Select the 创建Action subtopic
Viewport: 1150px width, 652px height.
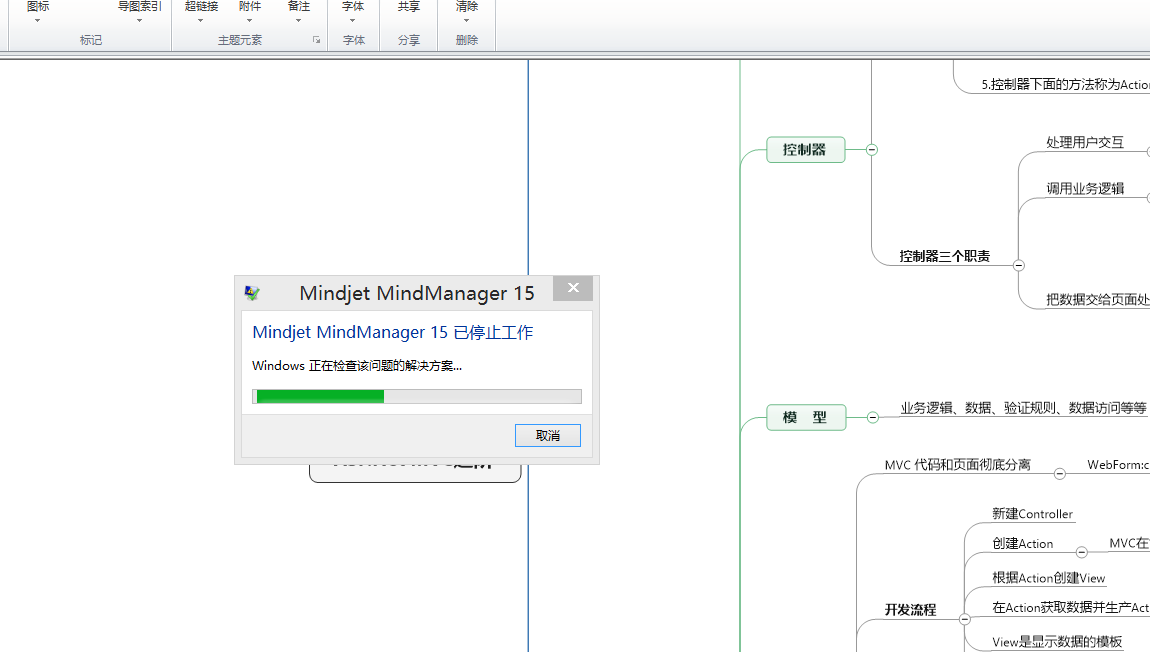point(1022,543)
